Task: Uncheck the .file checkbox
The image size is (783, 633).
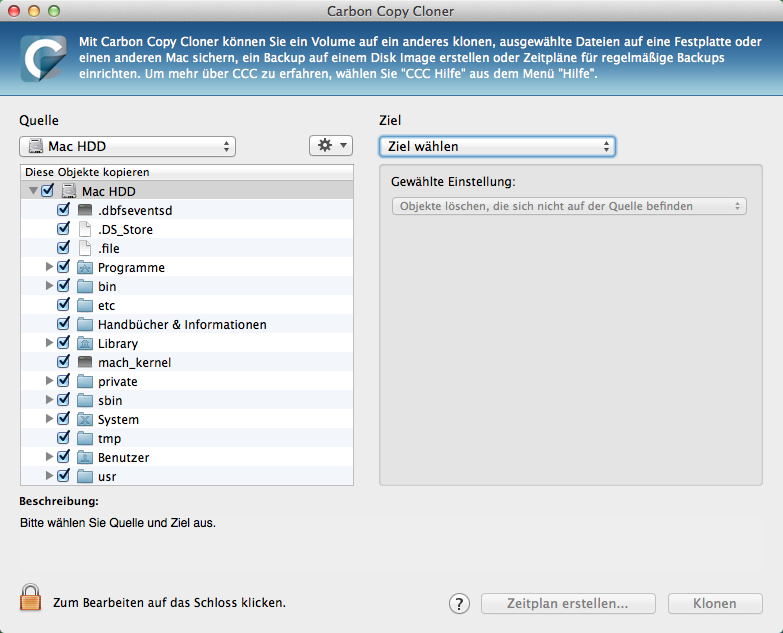Action: click(63, 248)
